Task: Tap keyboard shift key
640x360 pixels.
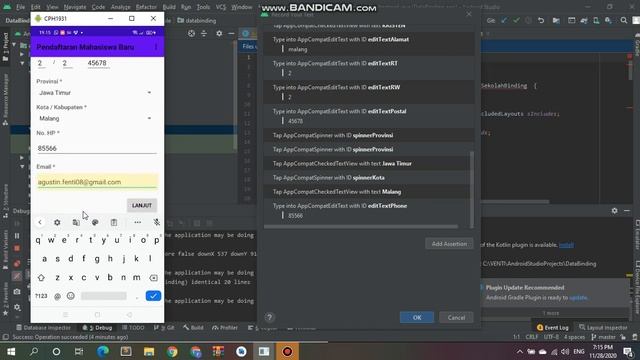Action: 41,278
